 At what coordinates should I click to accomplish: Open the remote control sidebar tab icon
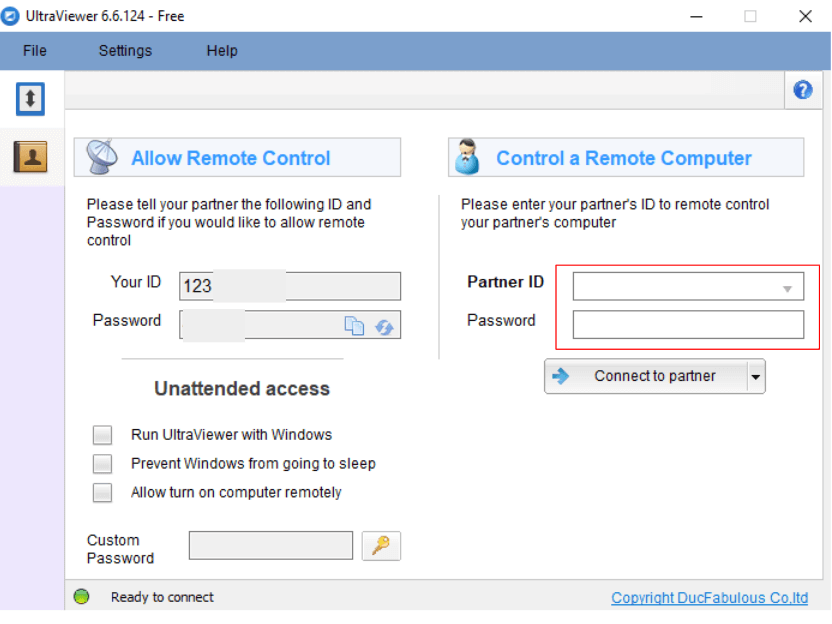[31, 98]
